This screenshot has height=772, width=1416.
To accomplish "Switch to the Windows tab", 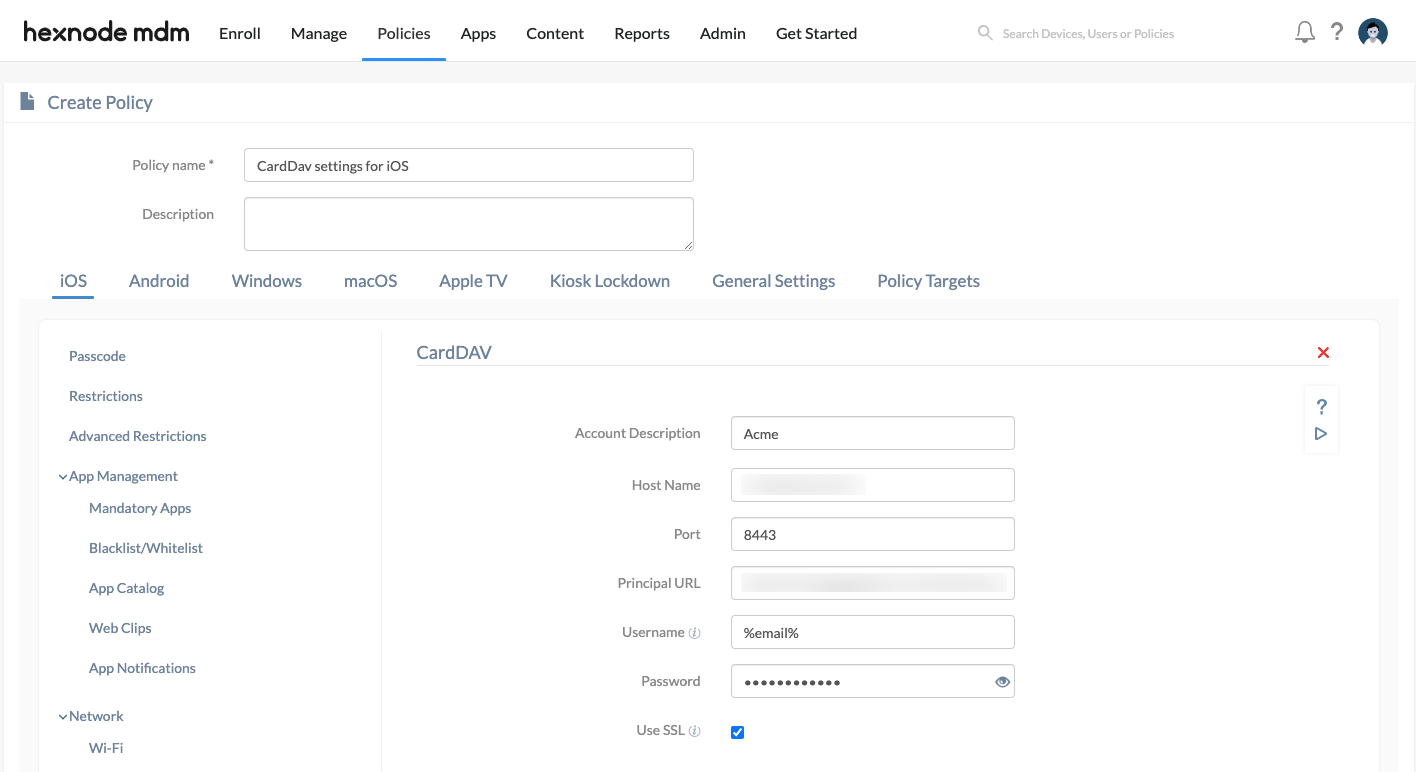I will pyautogui.click(x=267, y=281).
